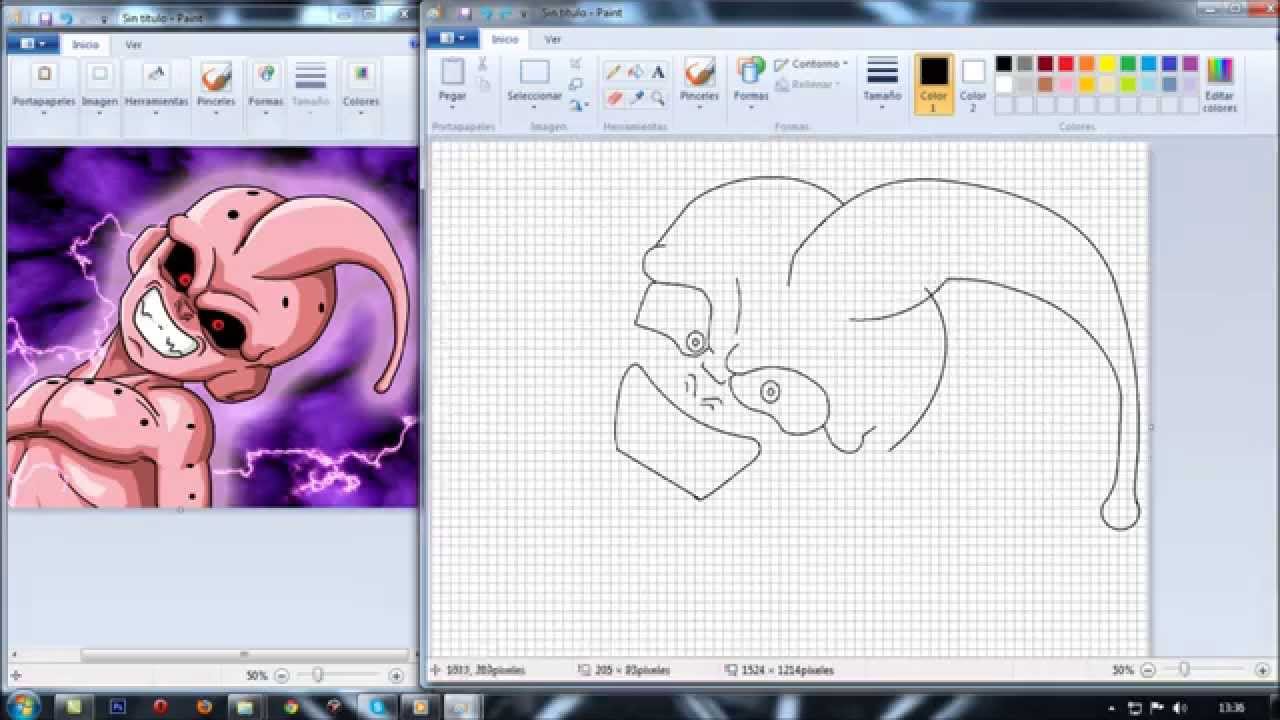The height and width of the screenshot is (720, 1280).
Task: Select the Color 2 button
Action: [973, 84]
